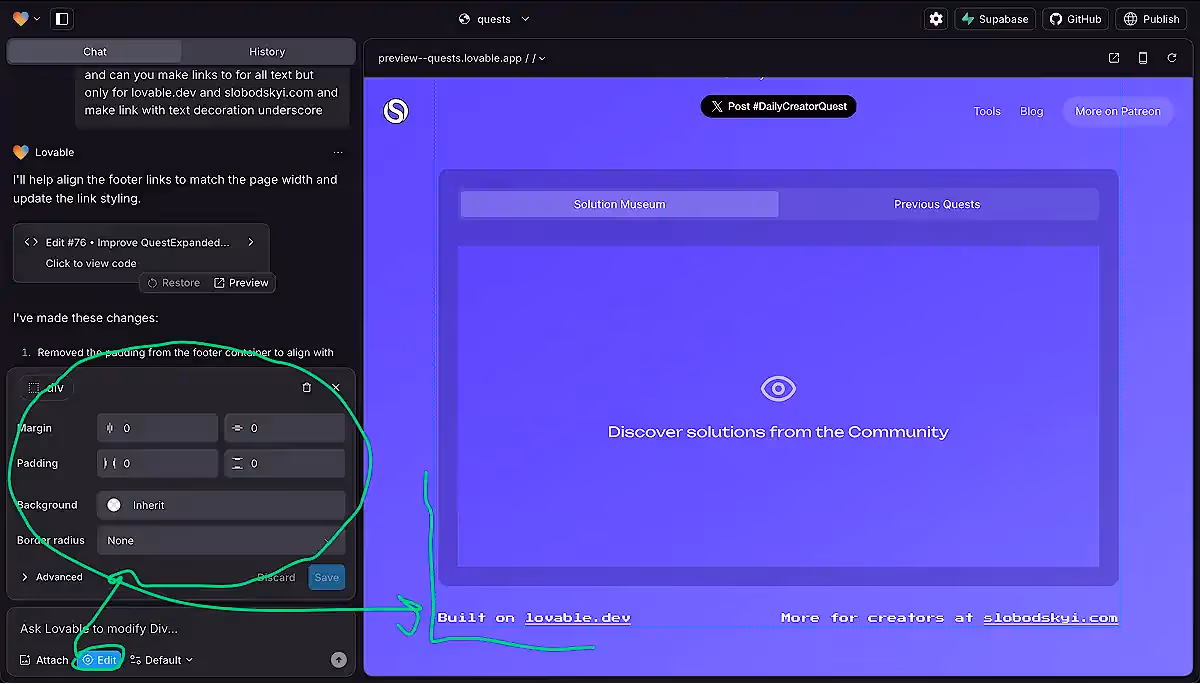Click the Background Inherit color swatch
This screenshot has width=1200, height=684.
click(x=114, y=505)
